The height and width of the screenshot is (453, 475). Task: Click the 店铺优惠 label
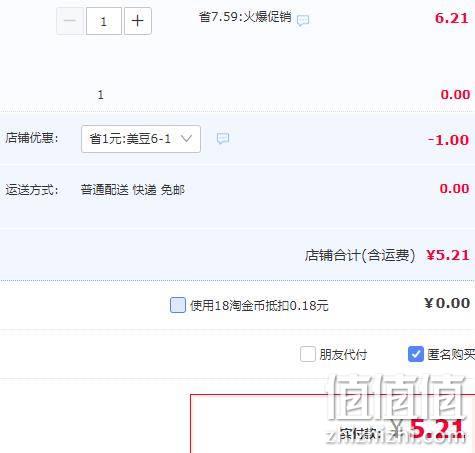coord(32,137)
